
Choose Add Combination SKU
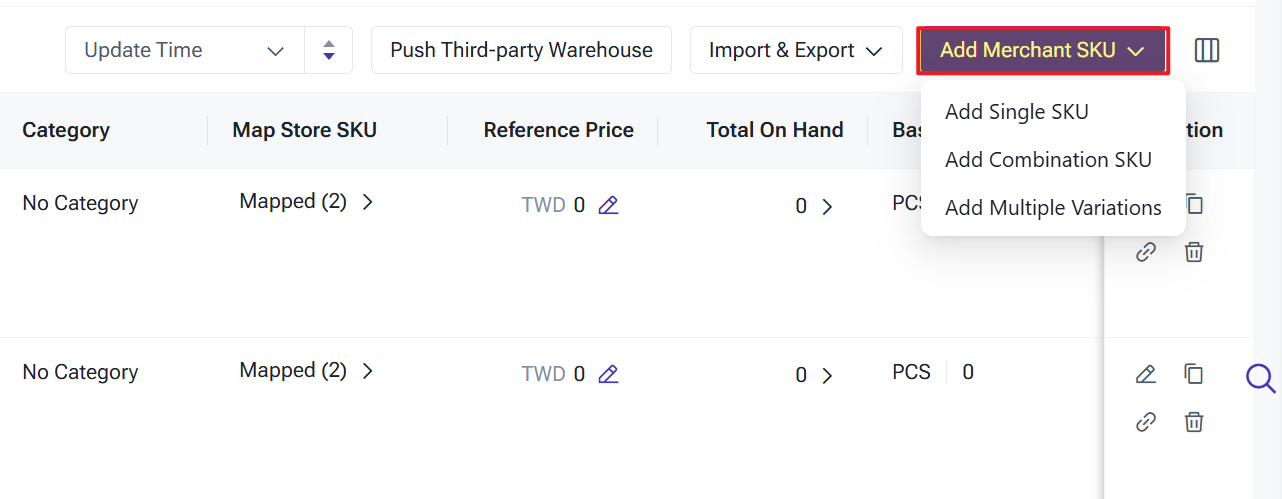(1048, 160)
